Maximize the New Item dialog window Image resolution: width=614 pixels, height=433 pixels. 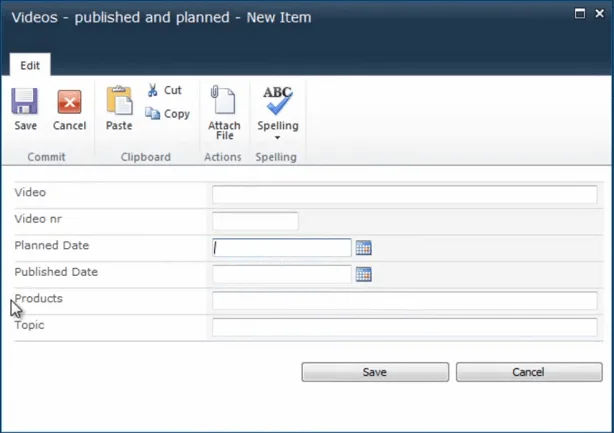click(580, 13)
